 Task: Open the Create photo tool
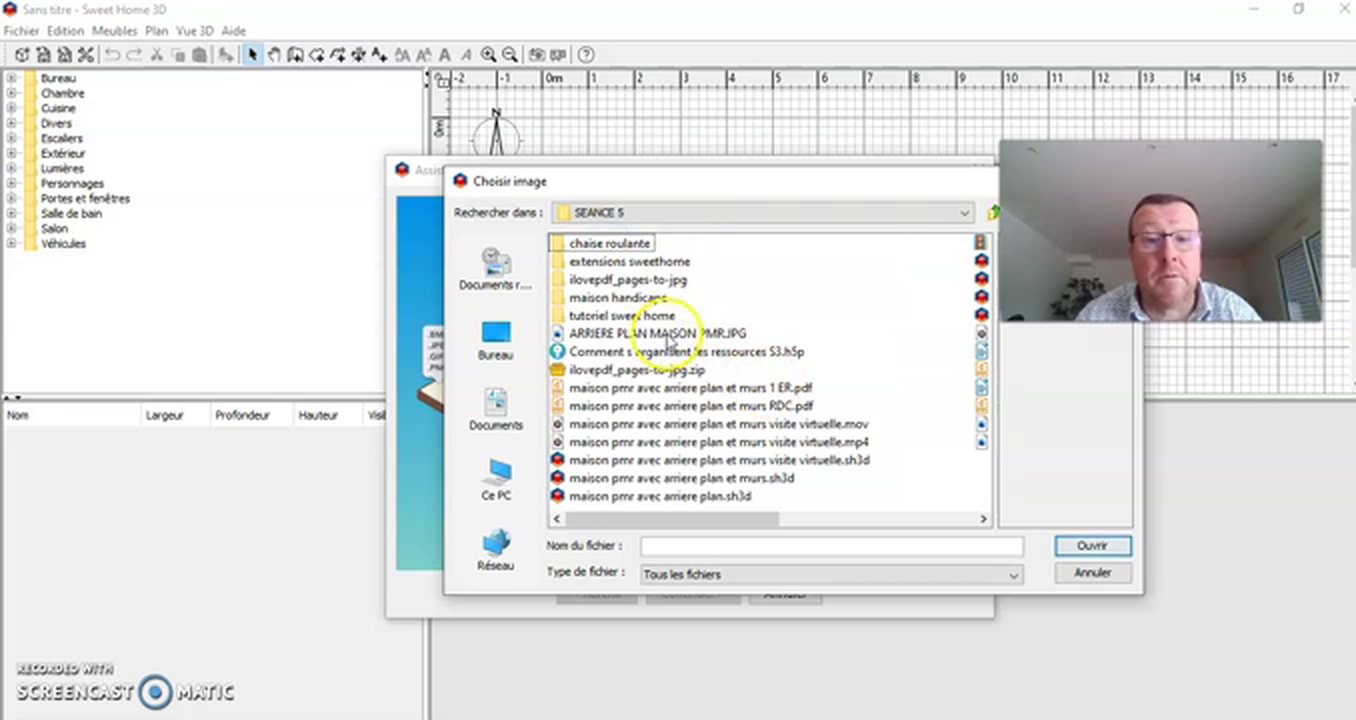point(536,55)
